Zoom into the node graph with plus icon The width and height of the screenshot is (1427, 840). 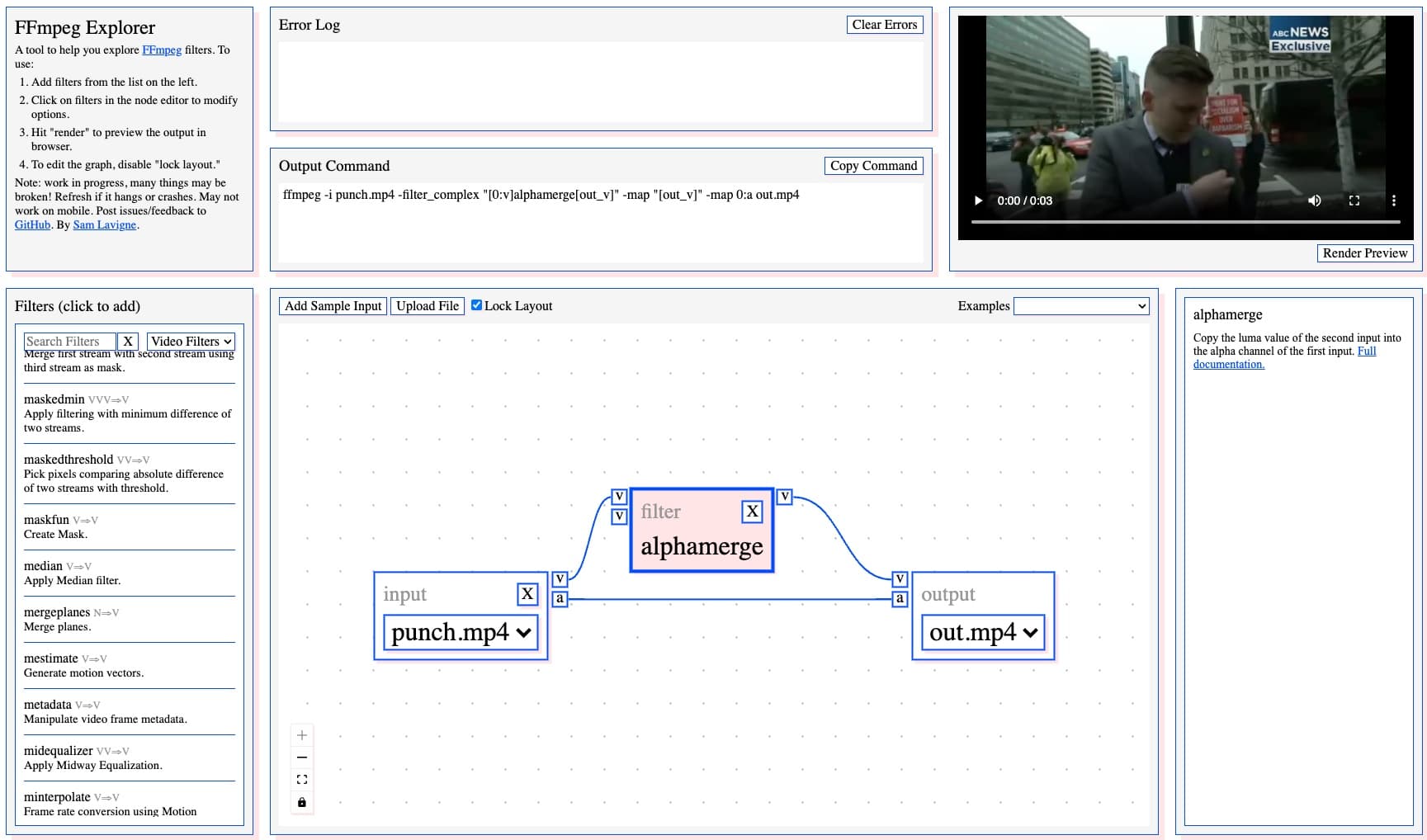tap(302, 734)
